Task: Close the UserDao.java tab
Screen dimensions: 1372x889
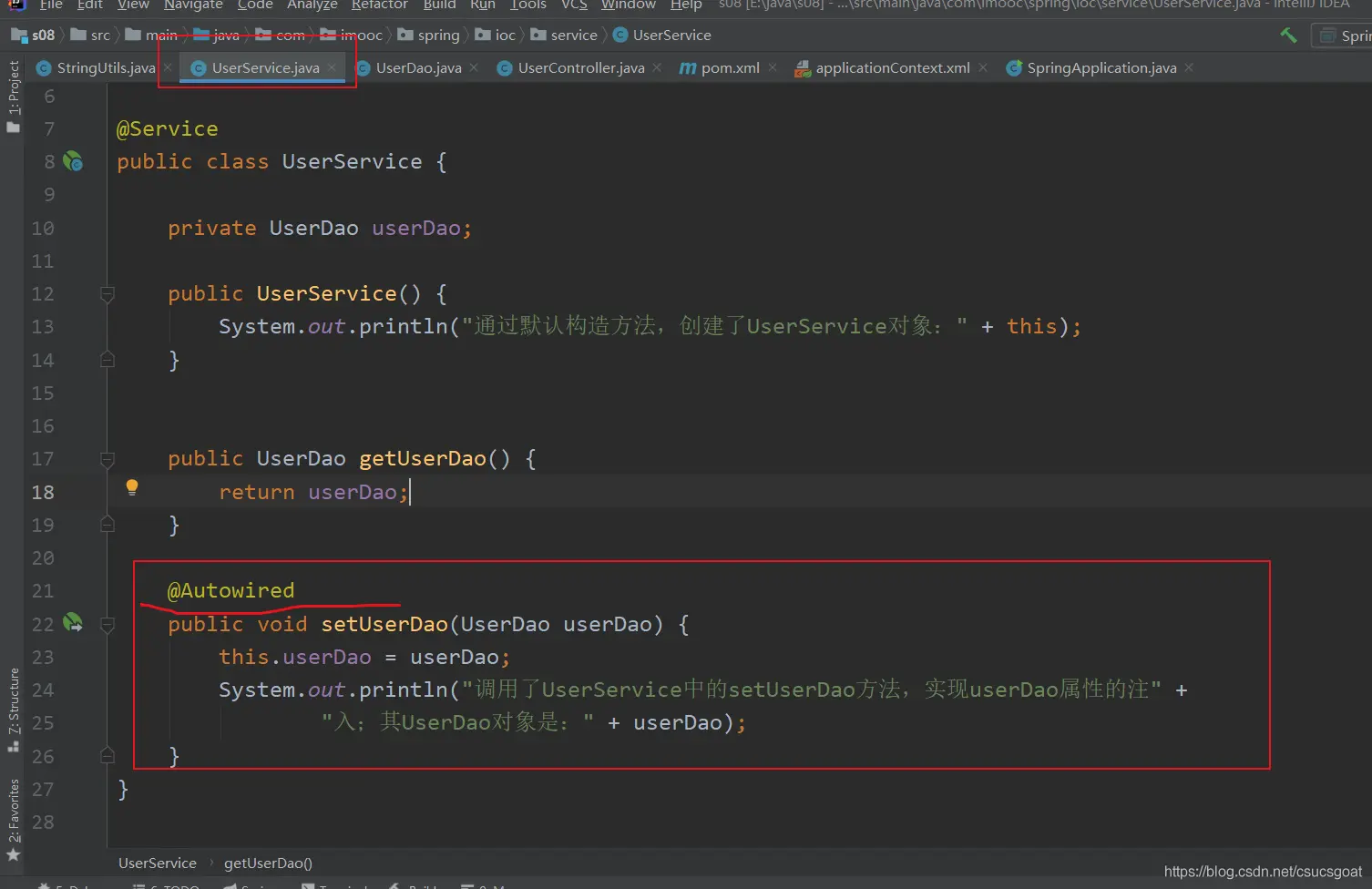Action: coord(475,67)
